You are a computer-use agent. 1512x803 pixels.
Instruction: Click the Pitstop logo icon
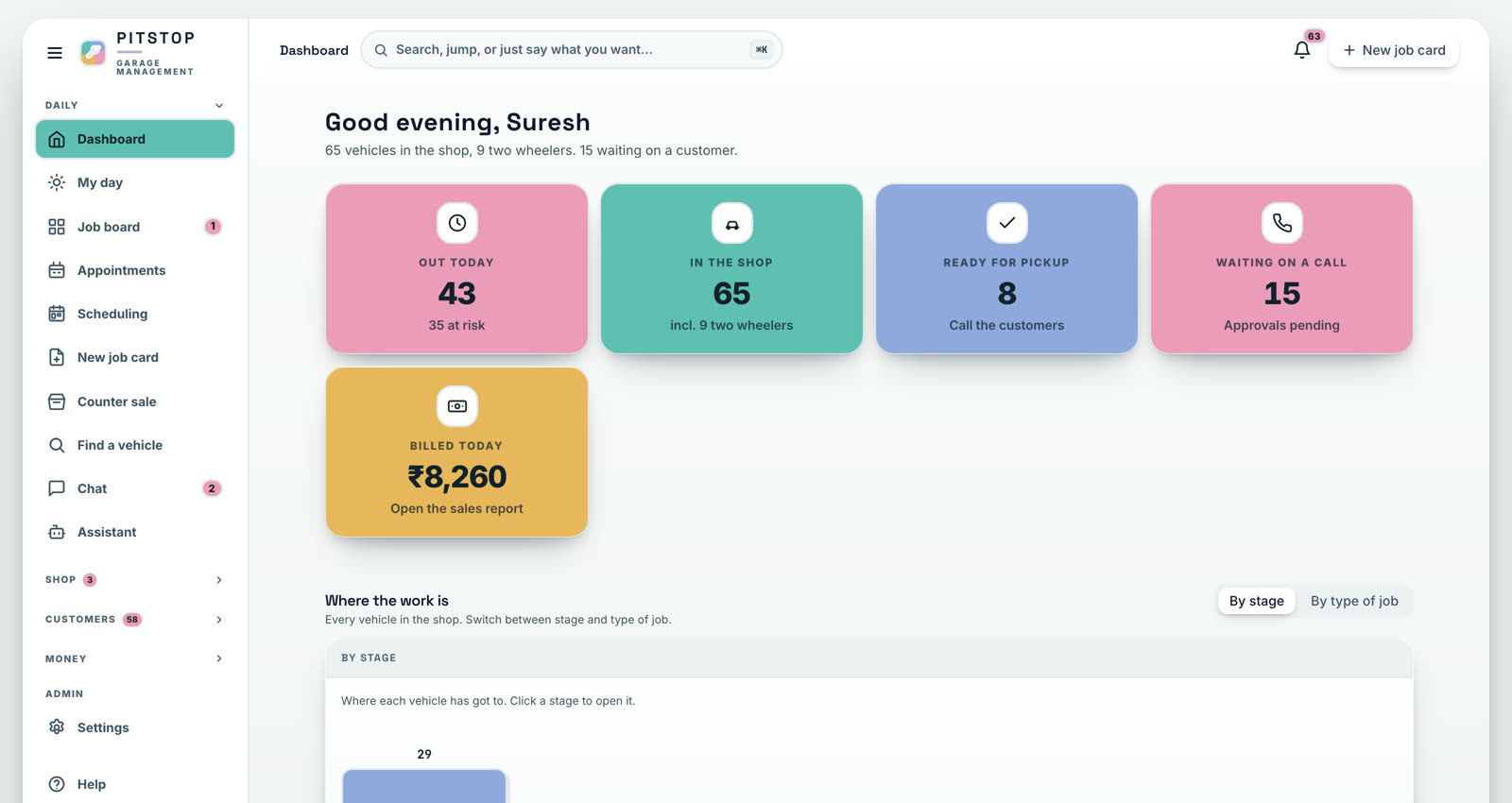point(93,53)
